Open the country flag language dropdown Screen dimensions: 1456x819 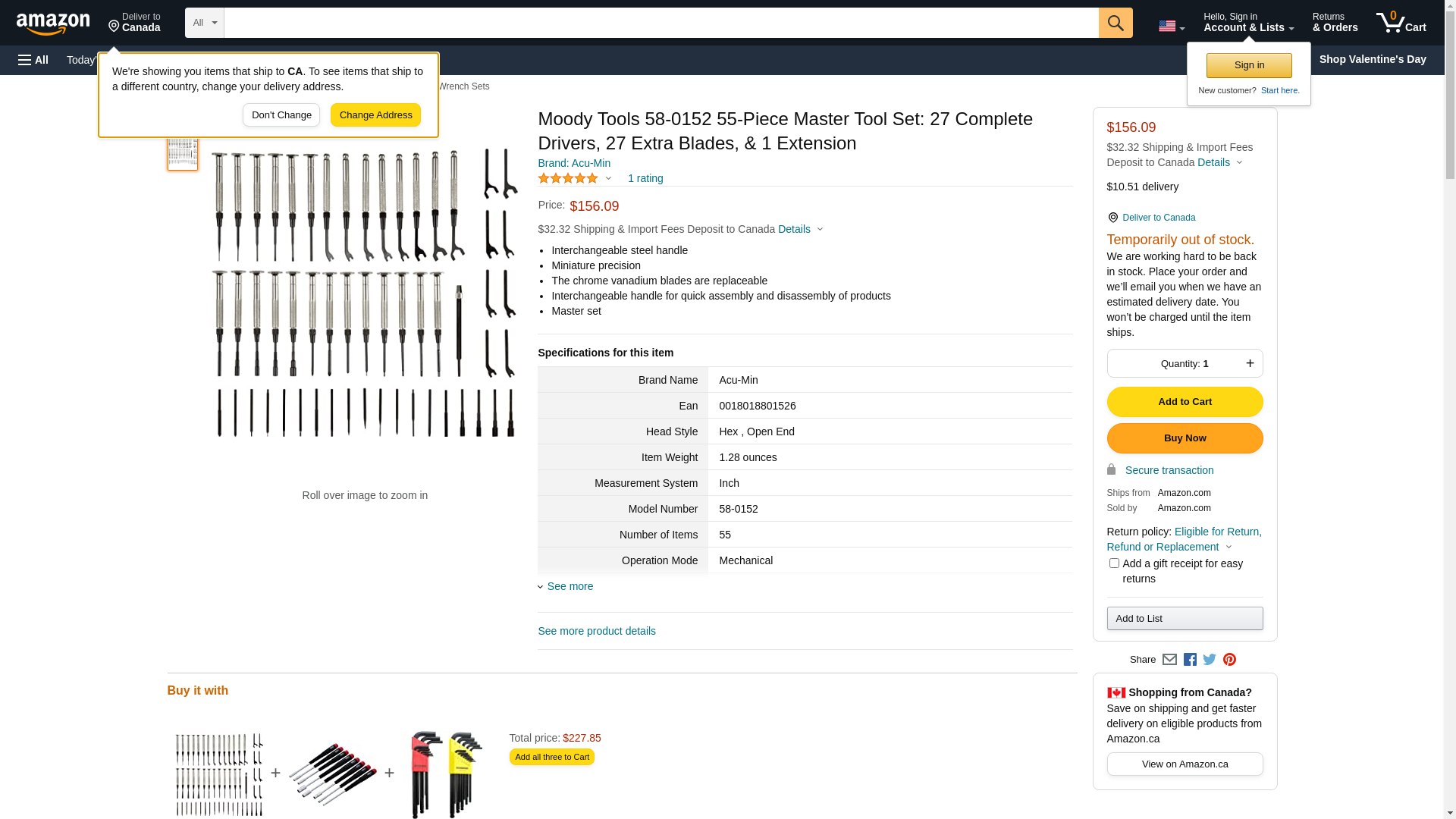point(1171,27)
